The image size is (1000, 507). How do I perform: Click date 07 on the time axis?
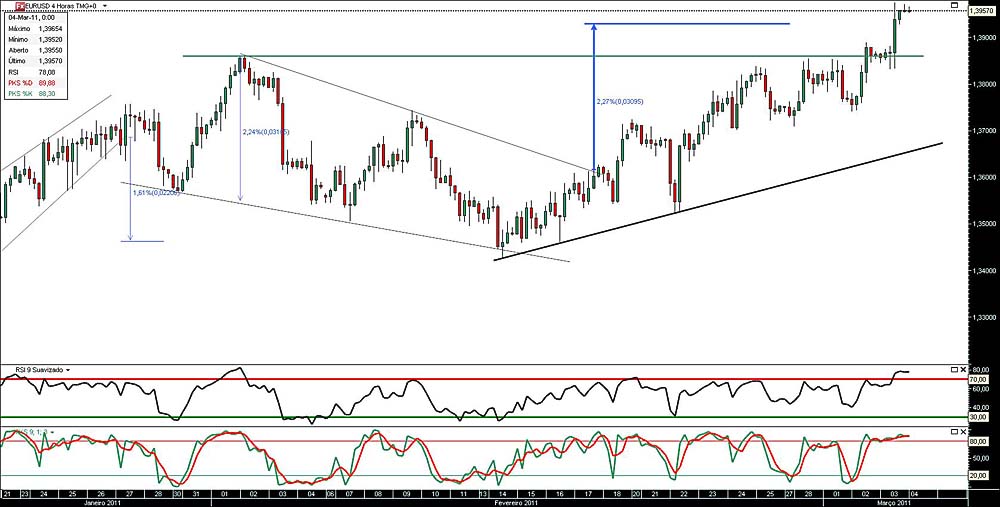[349, 494]
